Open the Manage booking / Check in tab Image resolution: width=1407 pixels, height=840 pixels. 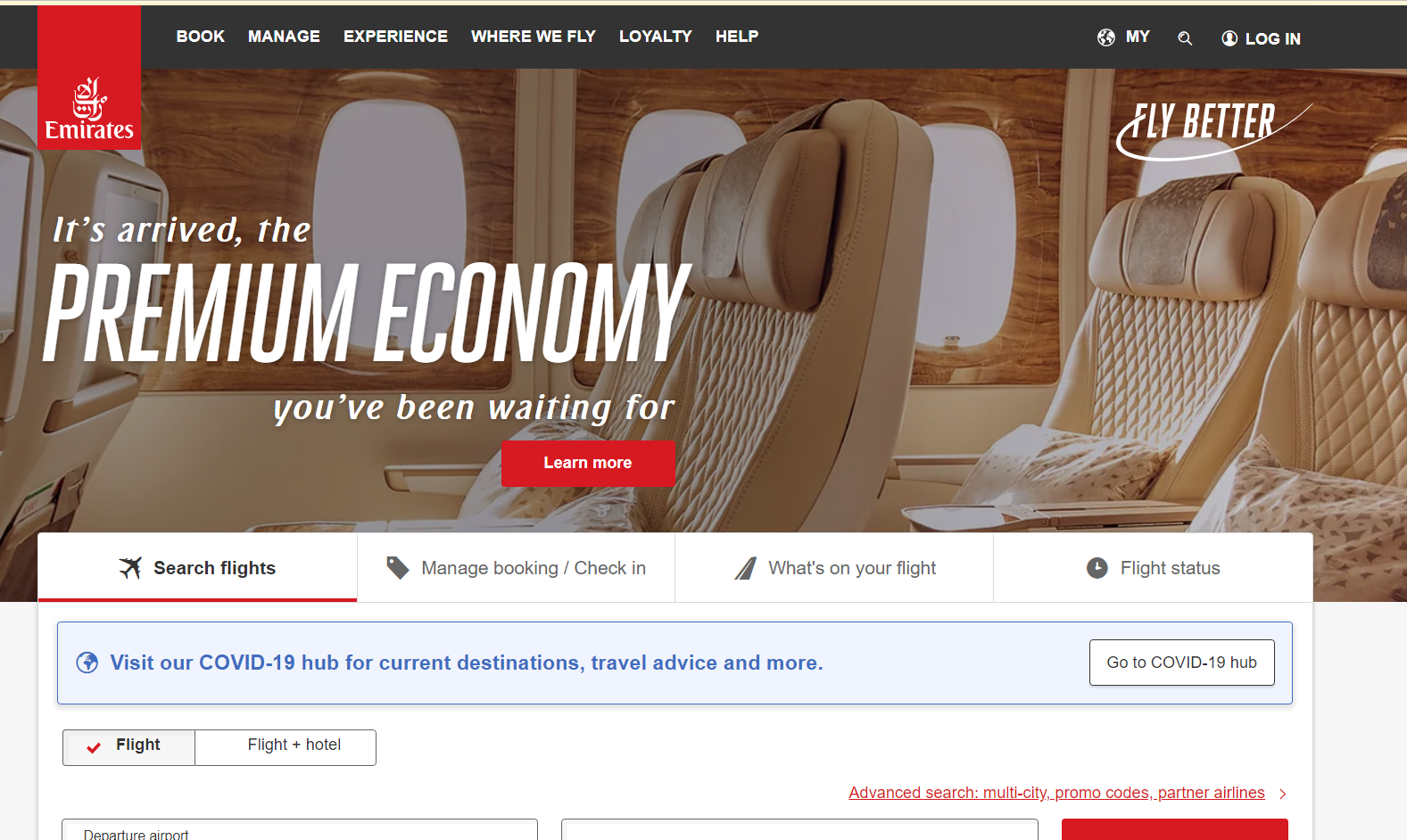point(516,568)
